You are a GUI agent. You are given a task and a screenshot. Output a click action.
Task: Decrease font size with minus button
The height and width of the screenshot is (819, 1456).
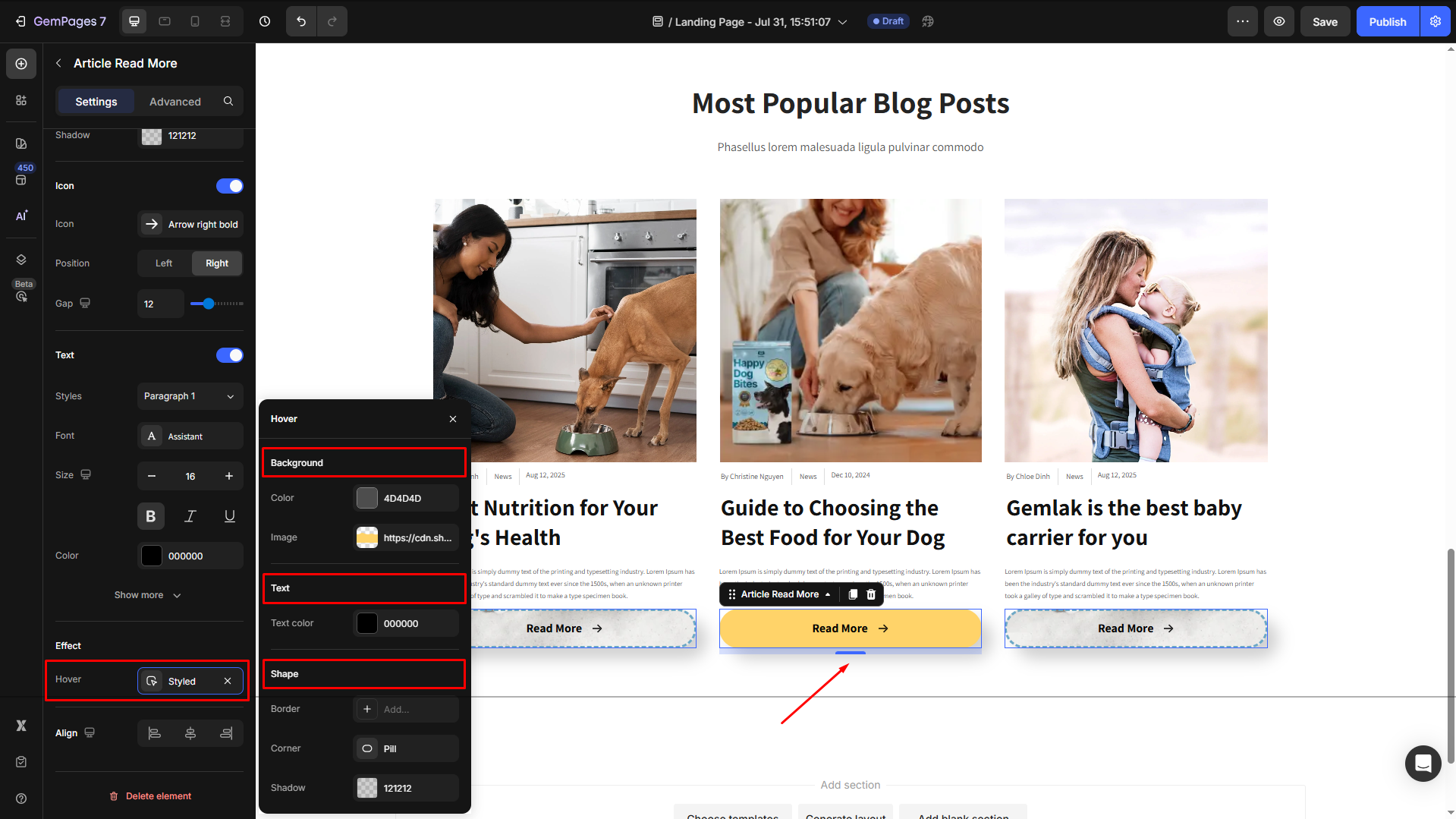152,476
